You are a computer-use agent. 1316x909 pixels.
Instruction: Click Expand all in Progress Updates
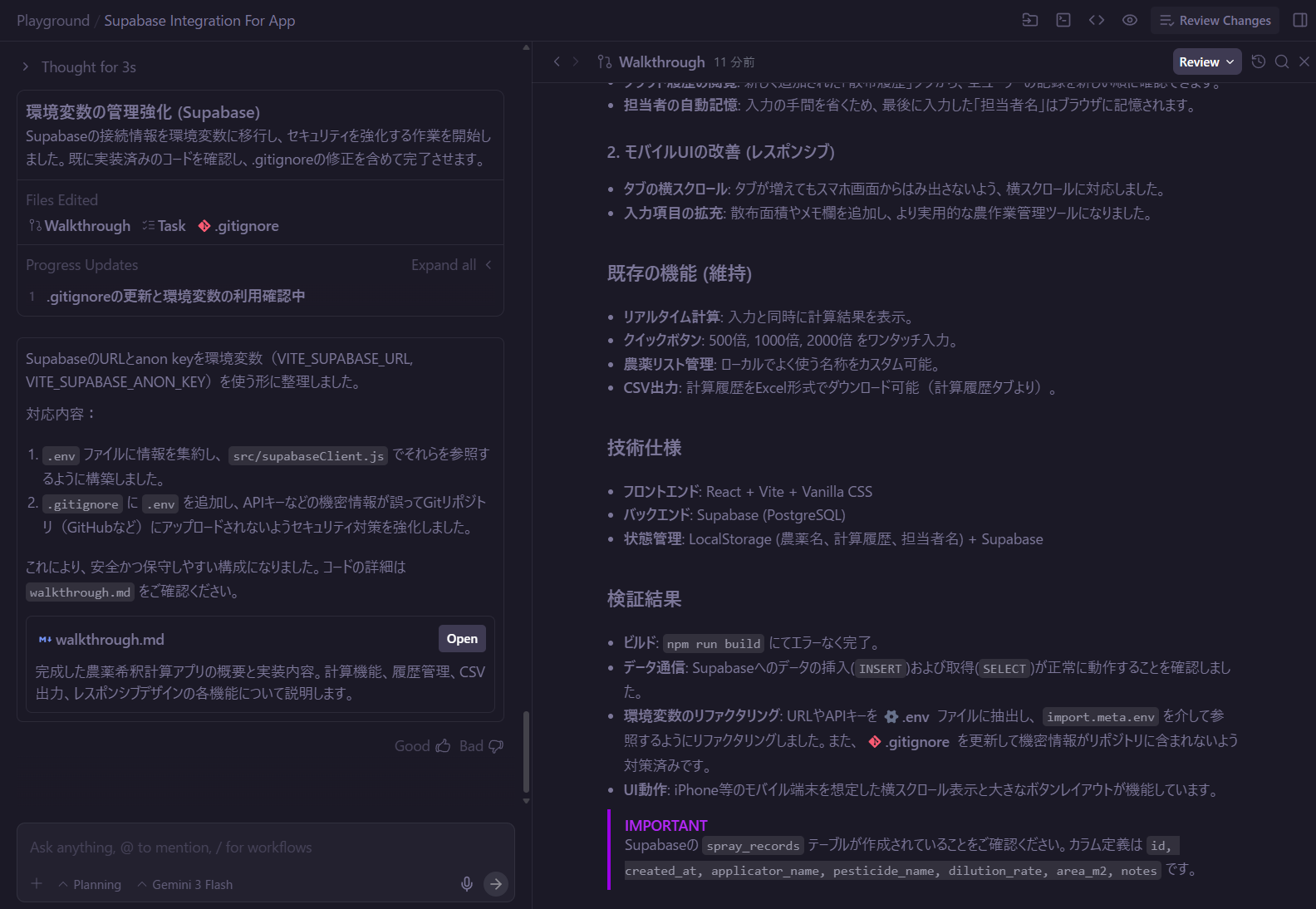(x=451, y=265)
